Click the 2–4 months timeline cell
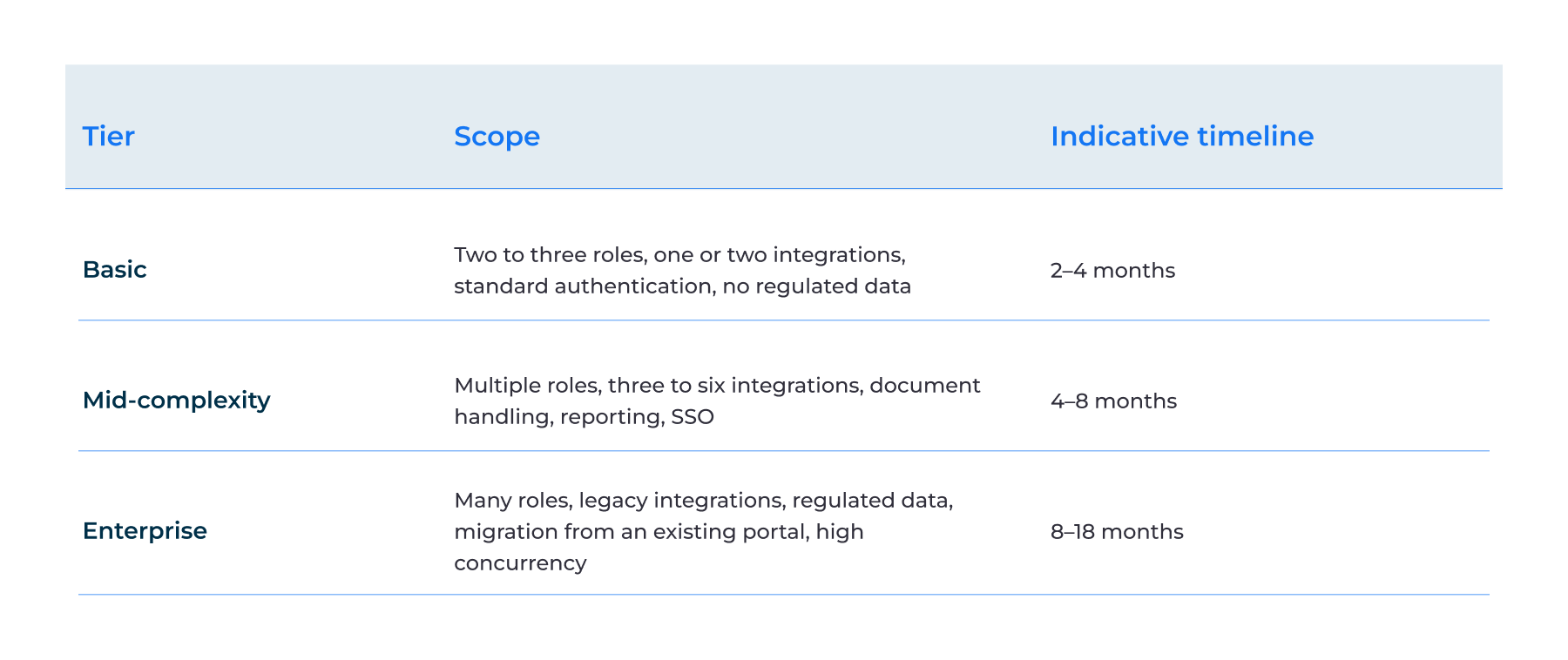The height and width of the screenshot is (660, 1568). click(1112, 271)
